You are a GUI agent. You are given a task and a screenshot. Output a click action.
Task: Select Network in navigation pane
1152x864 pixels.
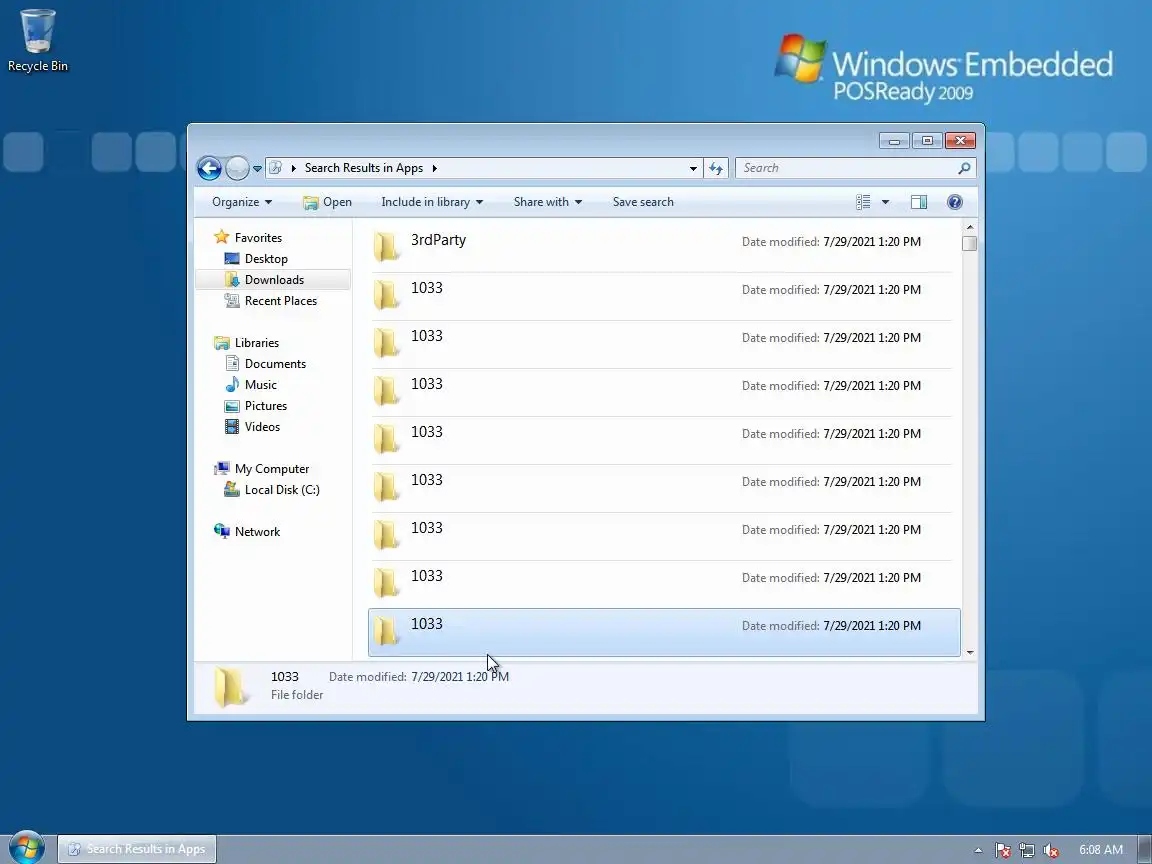257,532
